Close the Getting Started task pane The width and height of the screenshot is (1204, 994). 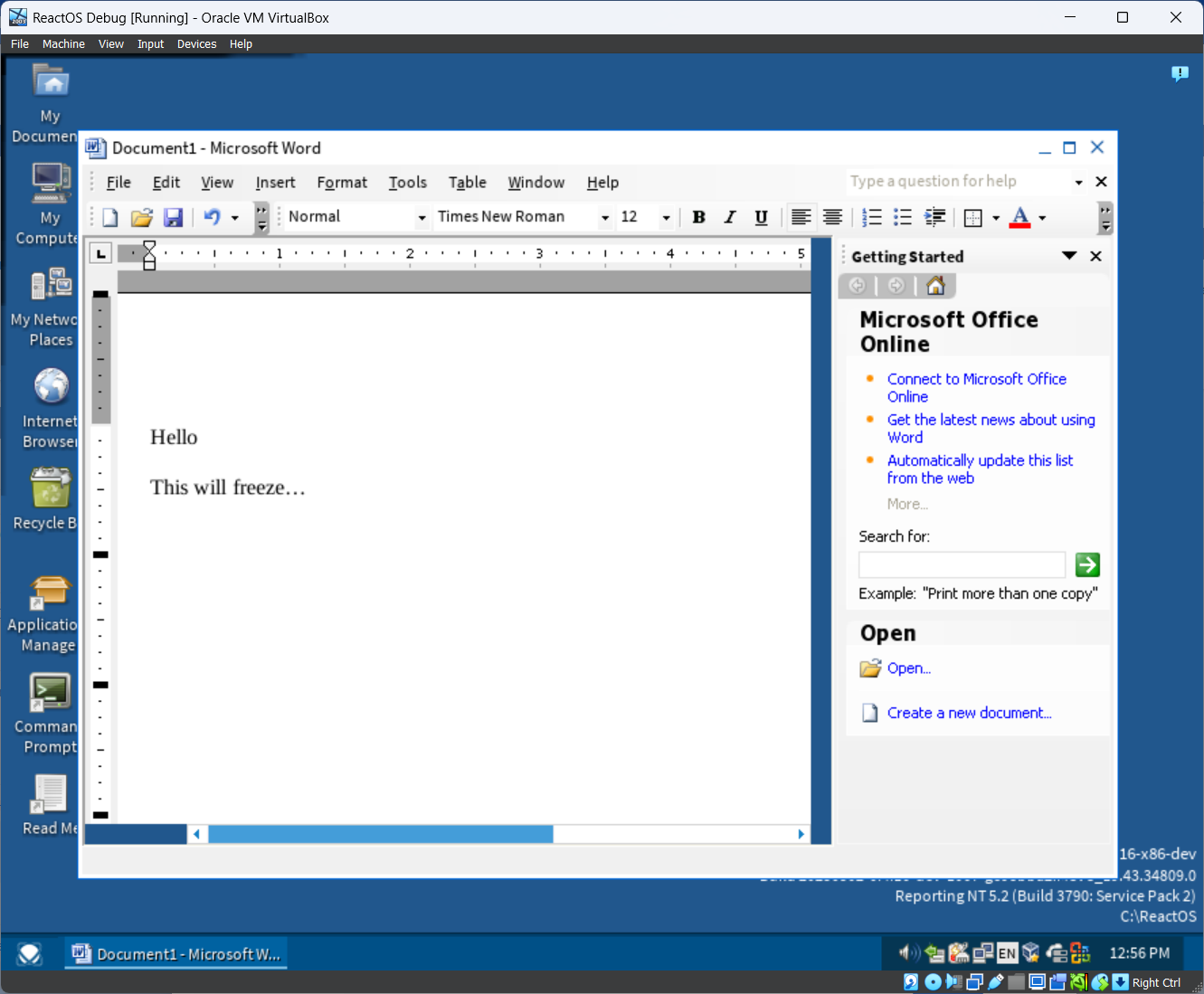pyautogui.click(x=1096, y=256)
